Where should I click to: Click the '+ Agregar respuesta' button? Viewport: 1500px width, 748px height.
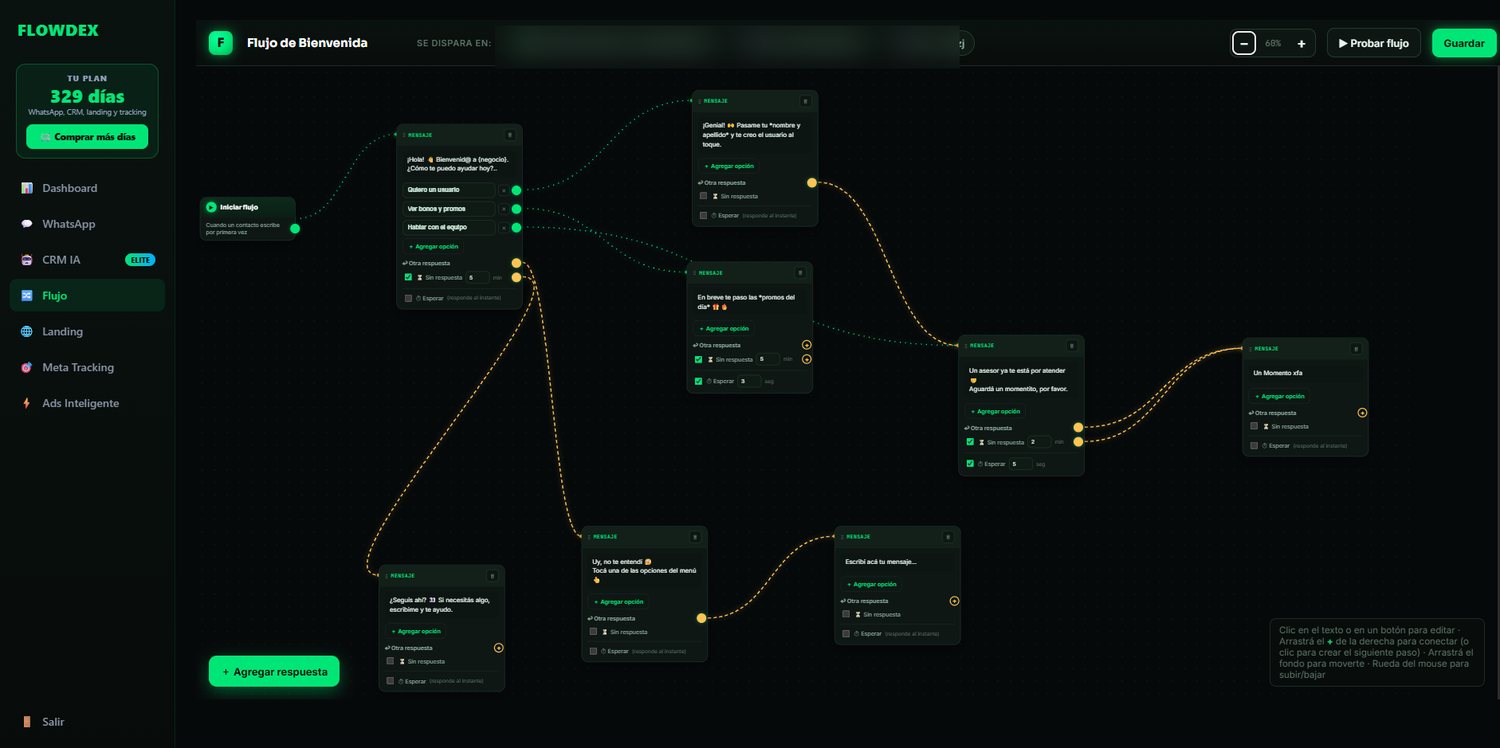tap(274, 672)
